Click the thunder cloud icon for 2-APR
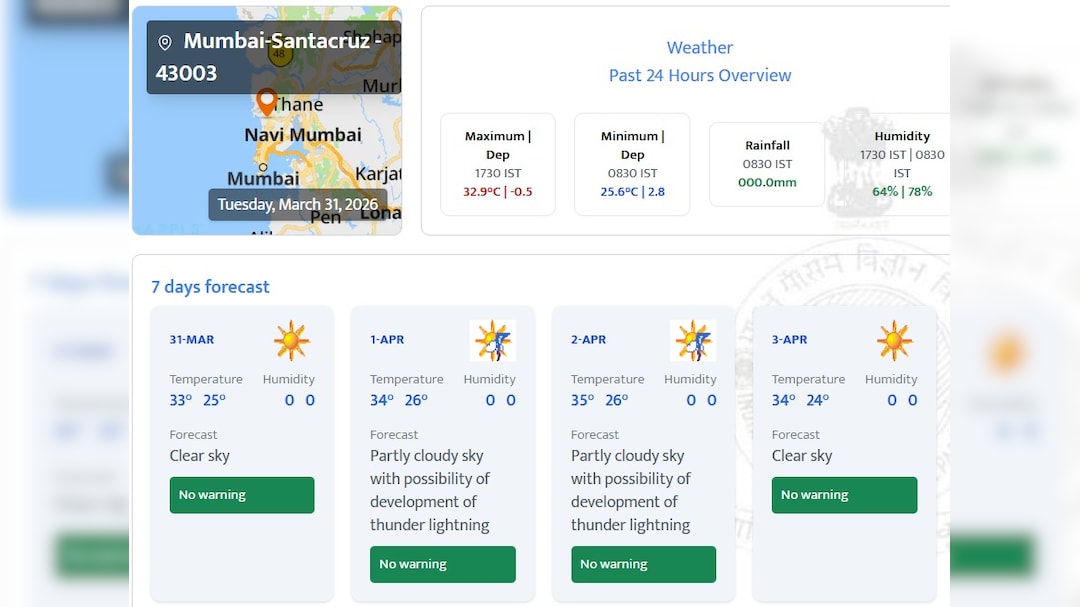 (693, 341)
